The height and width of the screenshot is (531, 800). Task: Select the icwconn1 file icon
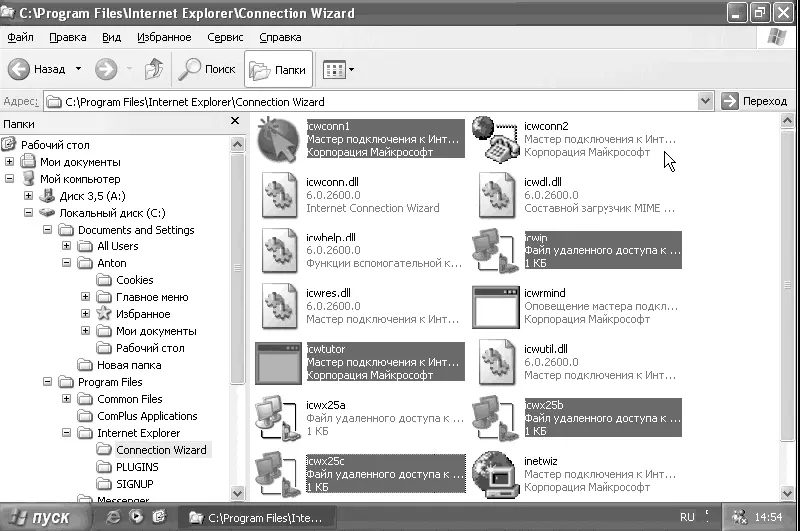click(278, 139)
